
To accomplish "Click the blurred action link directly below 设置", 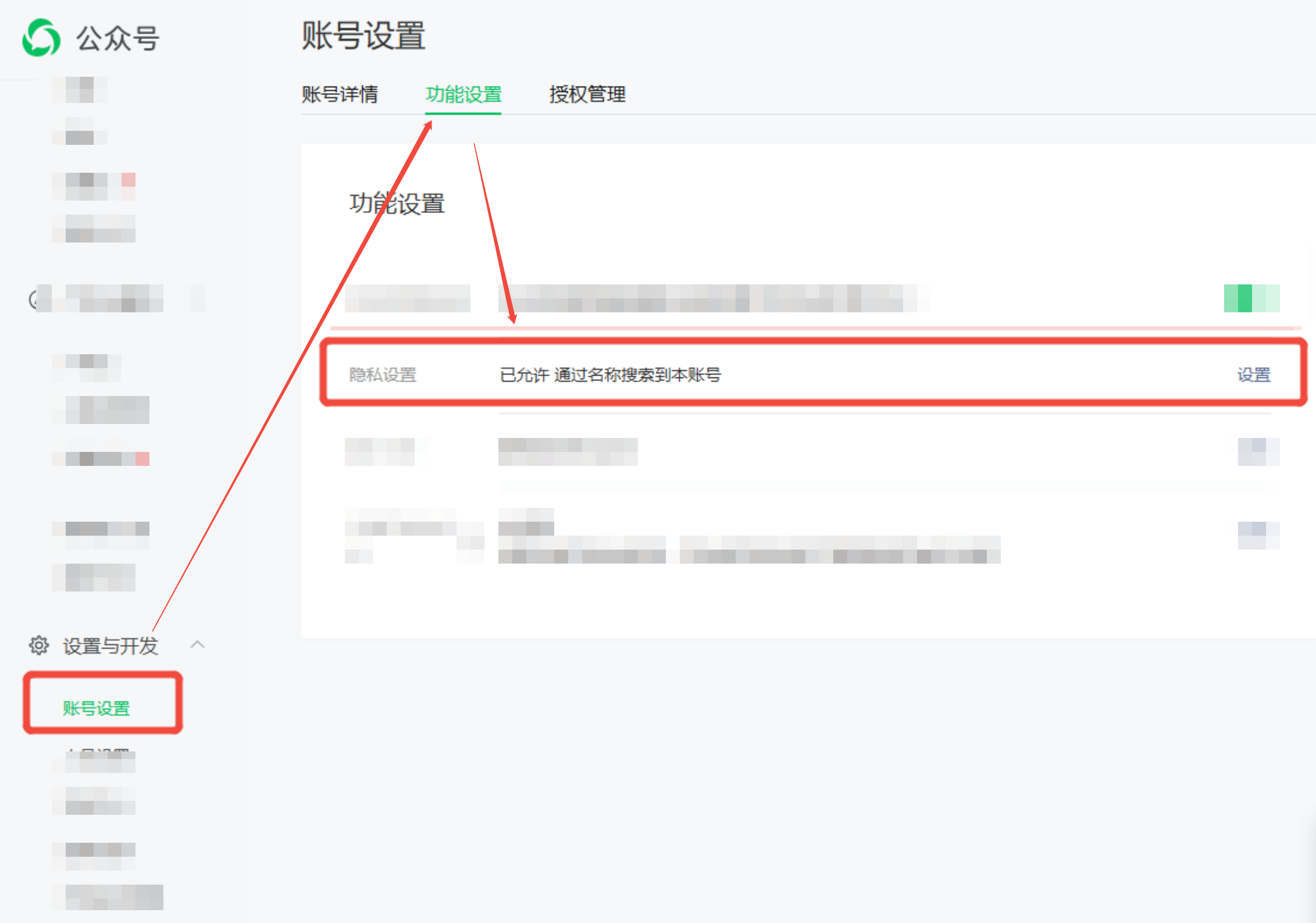I will (x=1258, y=451).
